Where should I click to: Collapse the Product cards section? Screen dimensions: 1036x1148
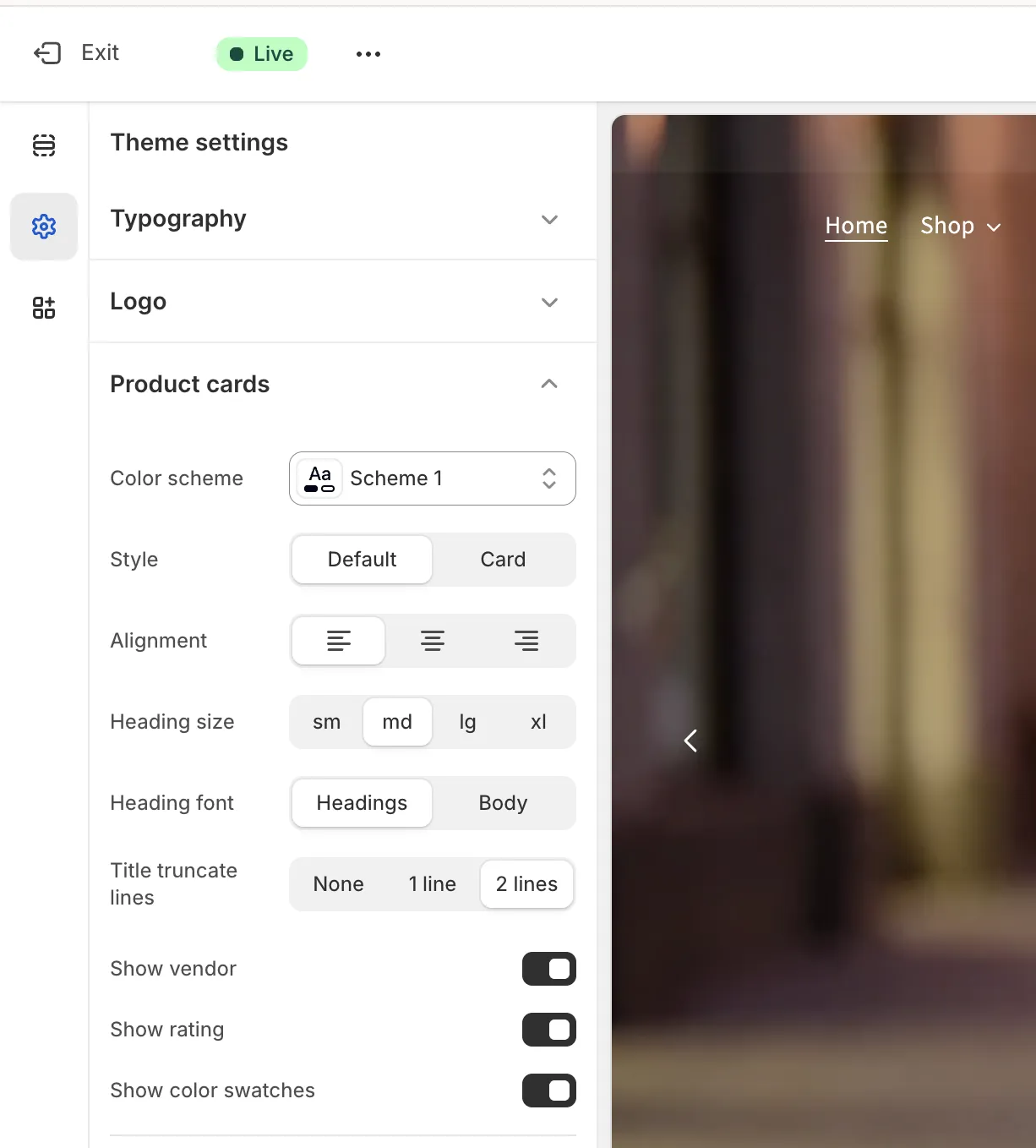coord(549,384)
